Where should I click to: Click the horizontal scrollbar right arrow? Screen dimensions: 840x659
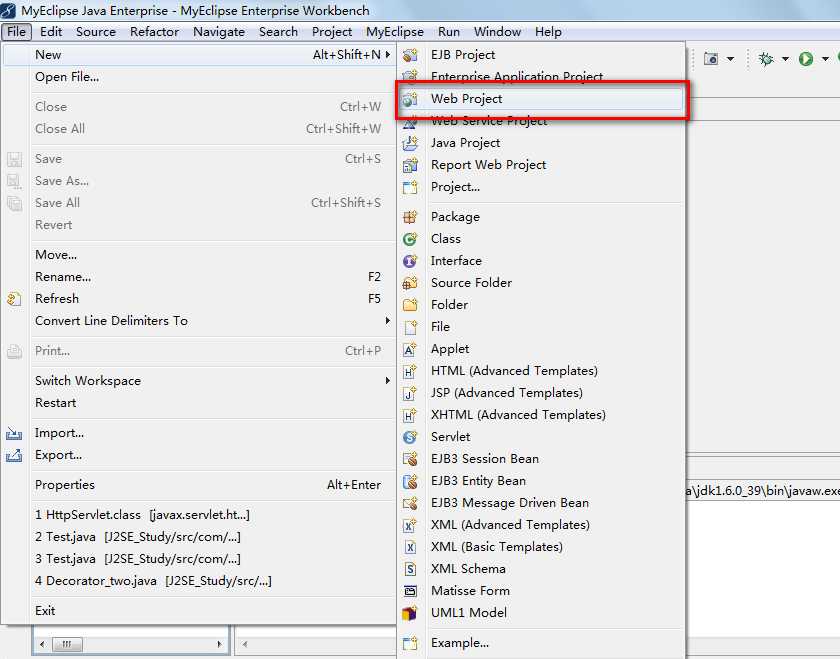pyautogui.click(x=219, y=644)
